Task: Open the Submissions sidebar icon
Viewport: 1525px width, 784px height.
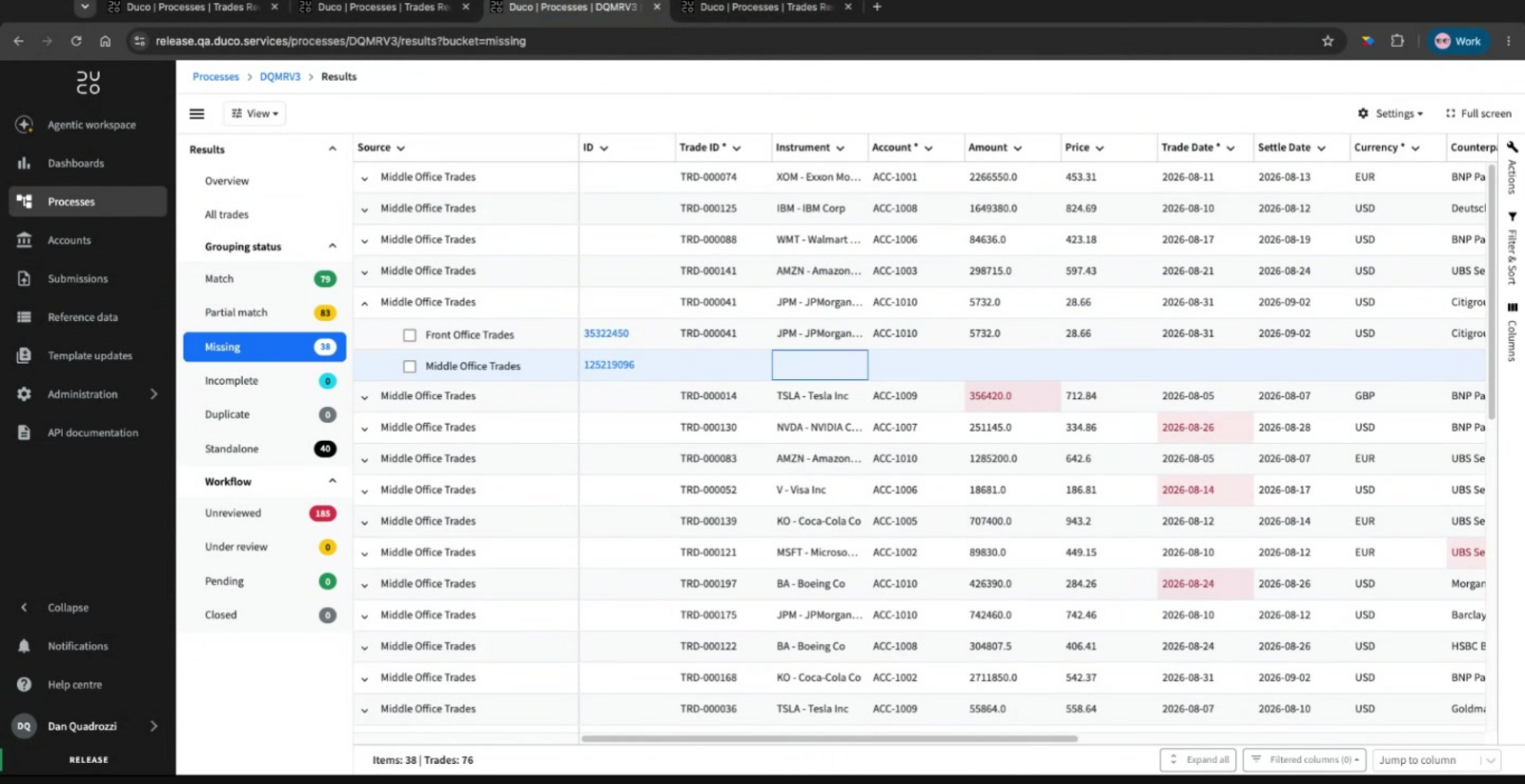Action: (x=24, y=279)
